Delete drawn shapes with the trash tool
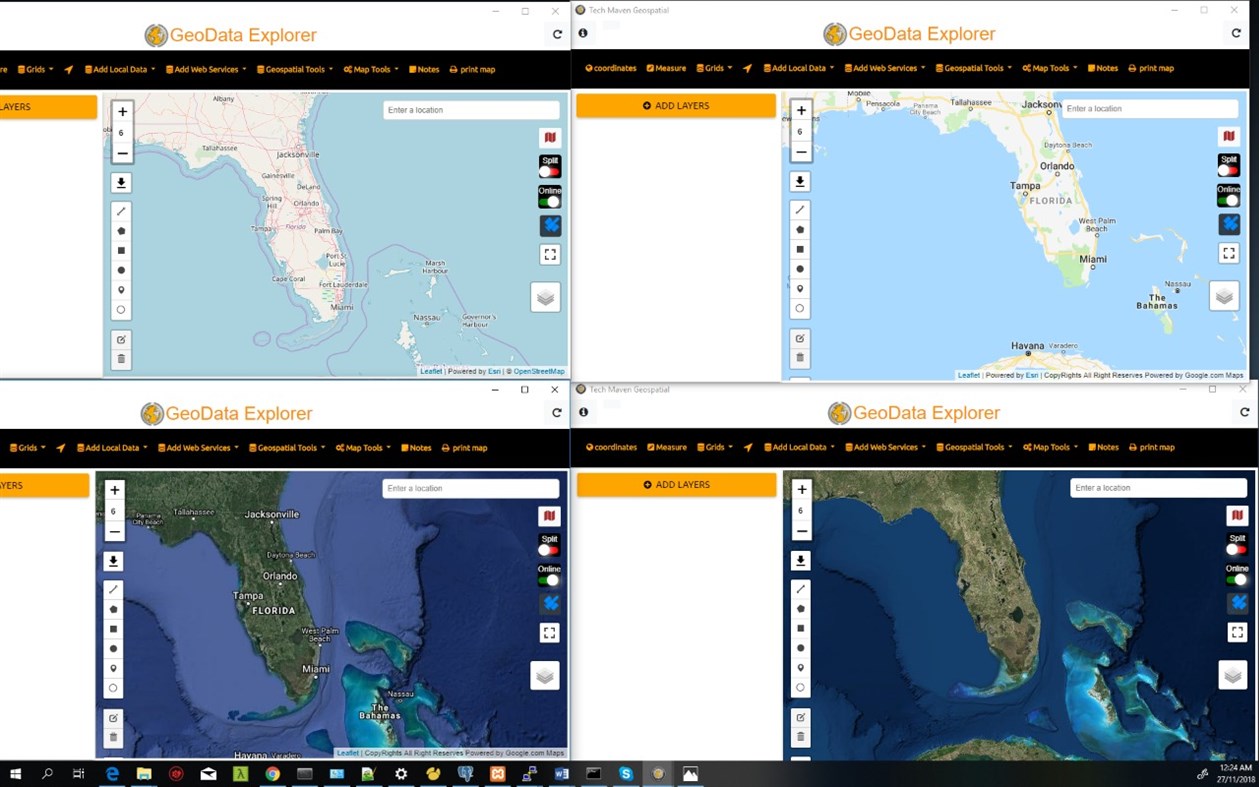Viewport: 1259px width, 787px height. [120, 358]
